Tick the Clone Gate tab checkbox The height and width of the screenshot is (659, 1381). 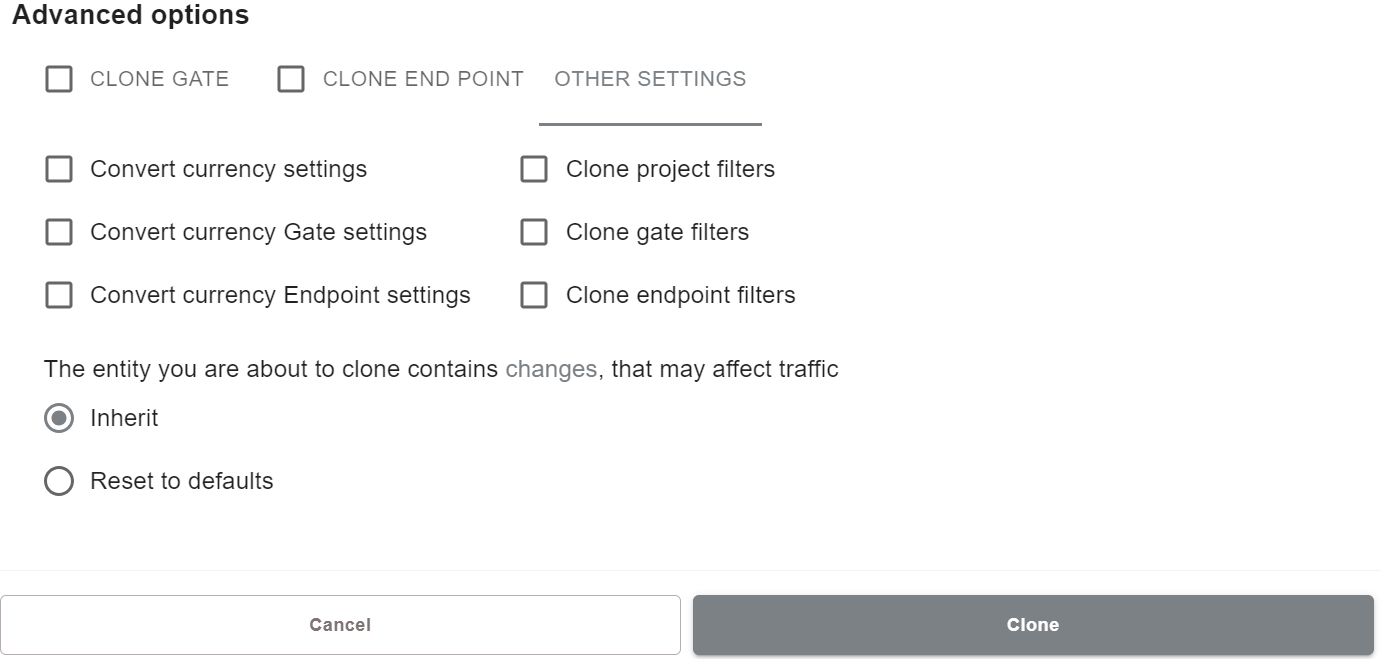coord(59,79)
